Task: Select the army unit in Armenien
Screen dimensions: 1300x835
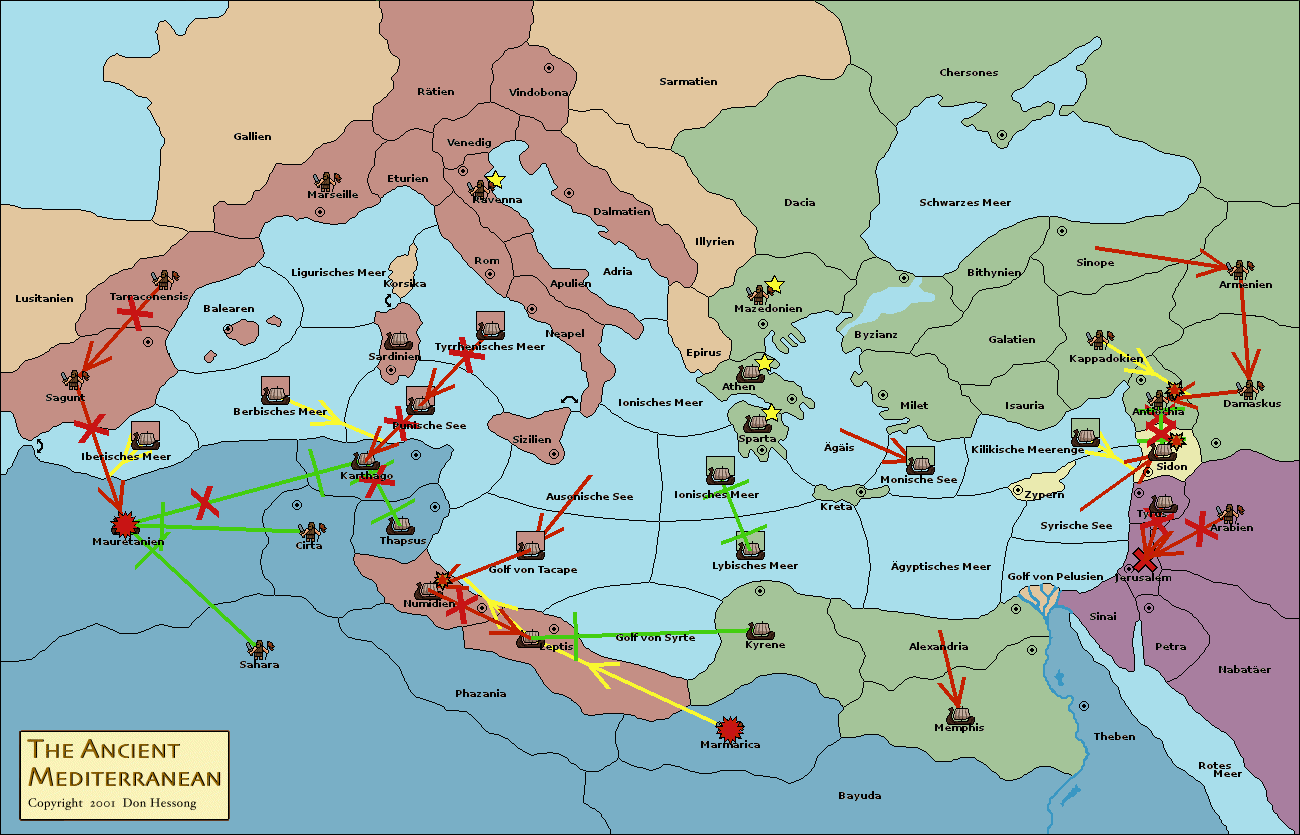Action: click(1241, 270)
